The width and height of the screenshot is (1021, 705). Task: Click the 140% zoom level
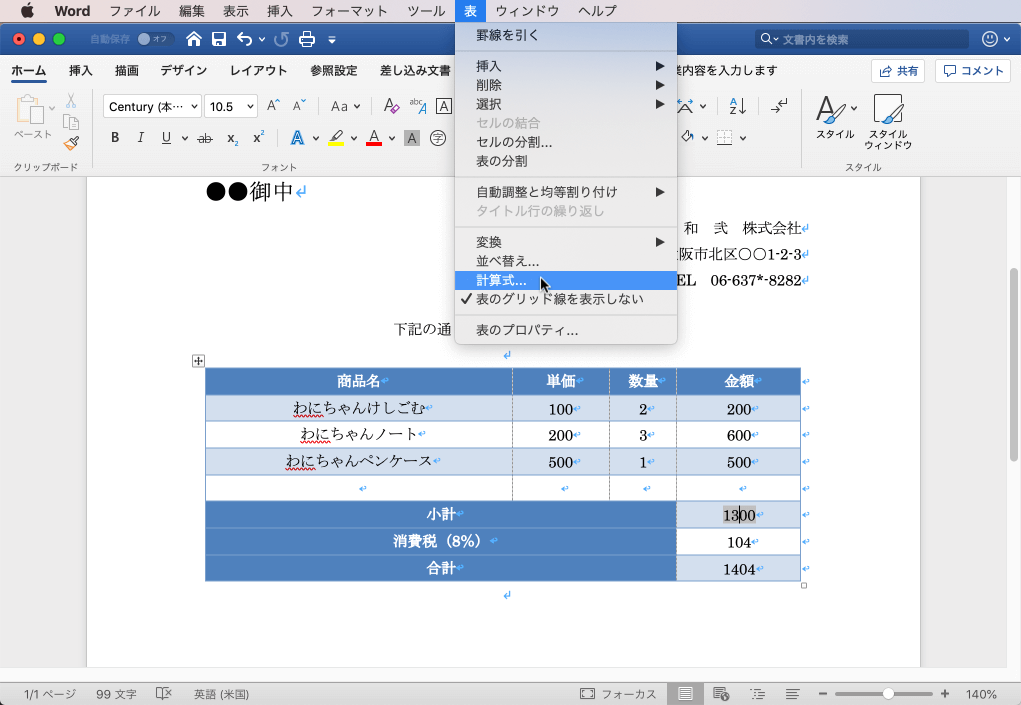(981, 695)
